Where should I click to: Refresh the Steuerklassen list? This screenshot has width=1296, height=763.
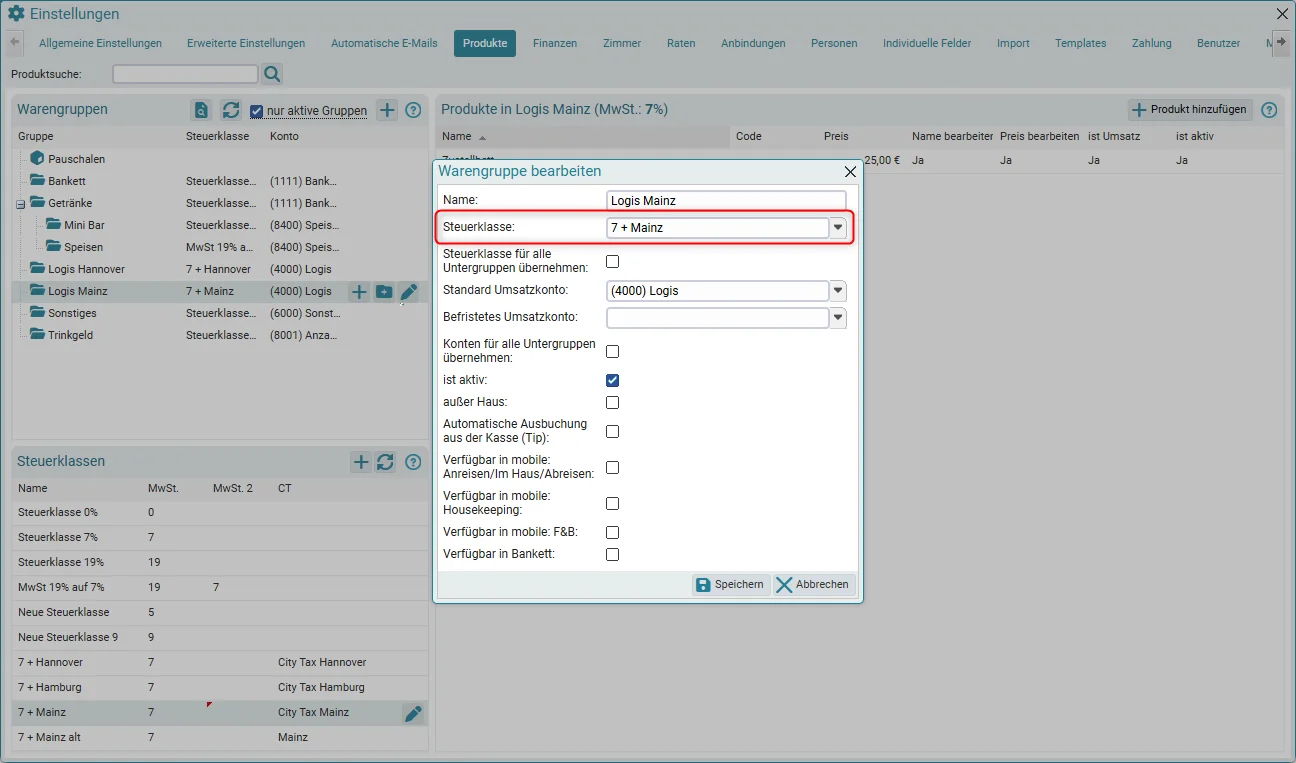[385, 462]
